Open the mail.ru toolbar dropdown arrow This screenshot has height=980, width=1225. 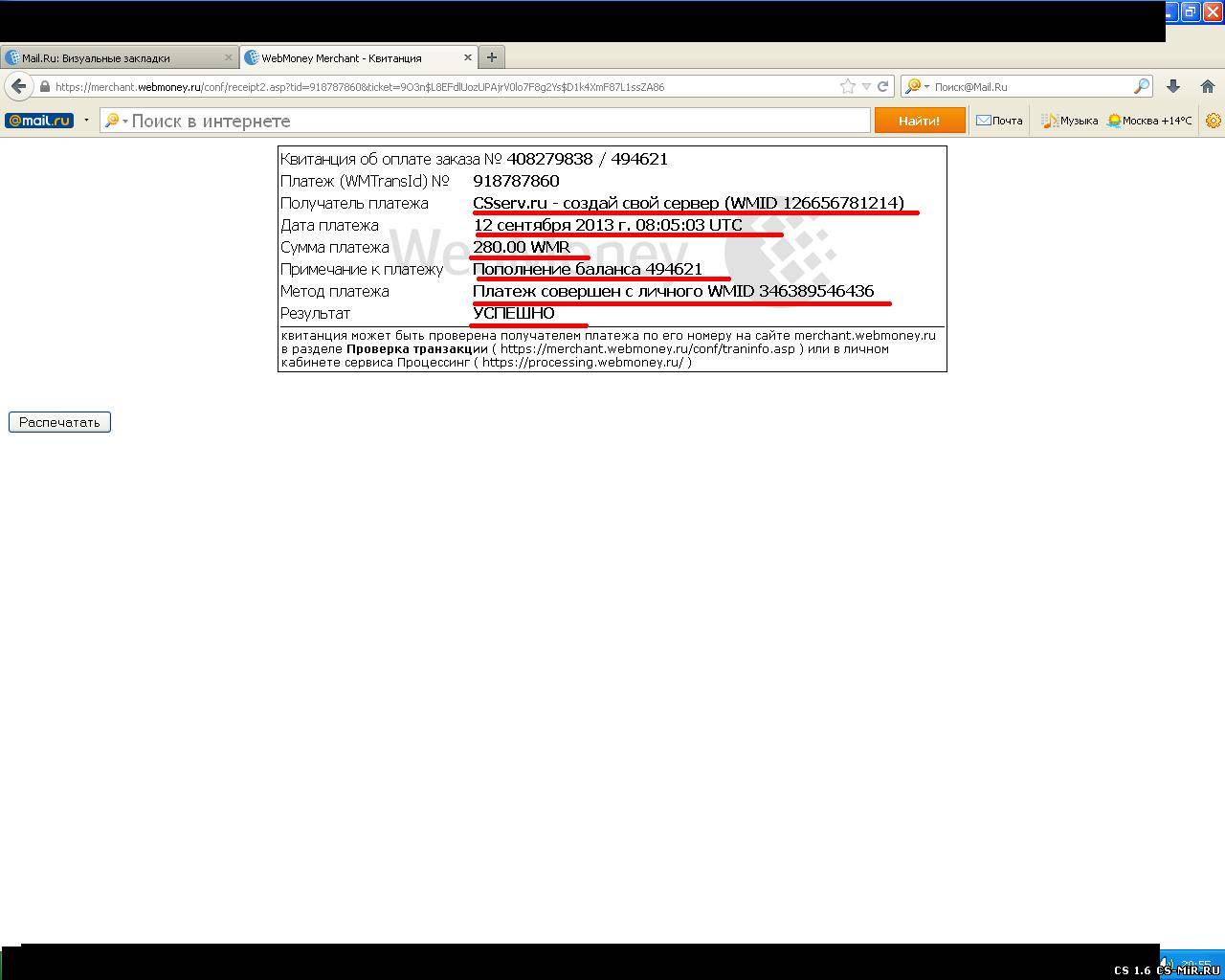[86, 121]
